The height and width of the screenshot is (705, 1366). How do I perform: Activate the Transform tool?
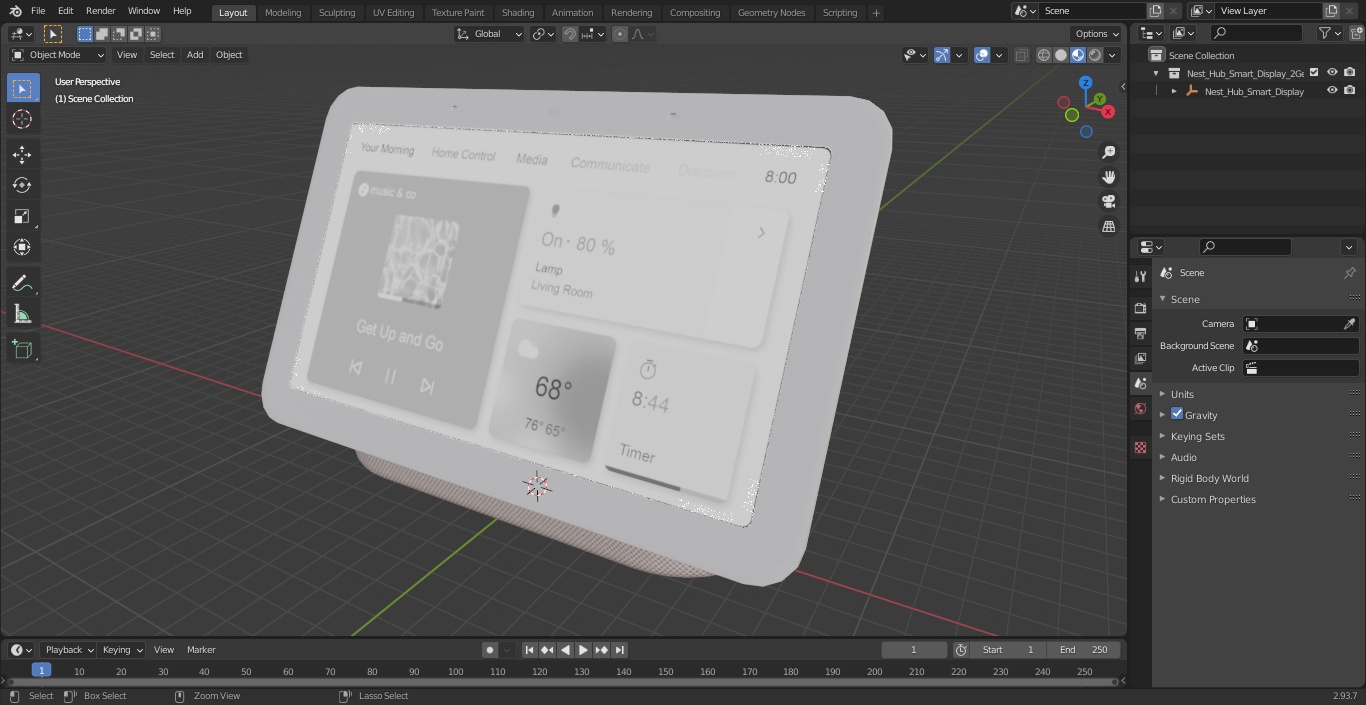coord(22,247)
